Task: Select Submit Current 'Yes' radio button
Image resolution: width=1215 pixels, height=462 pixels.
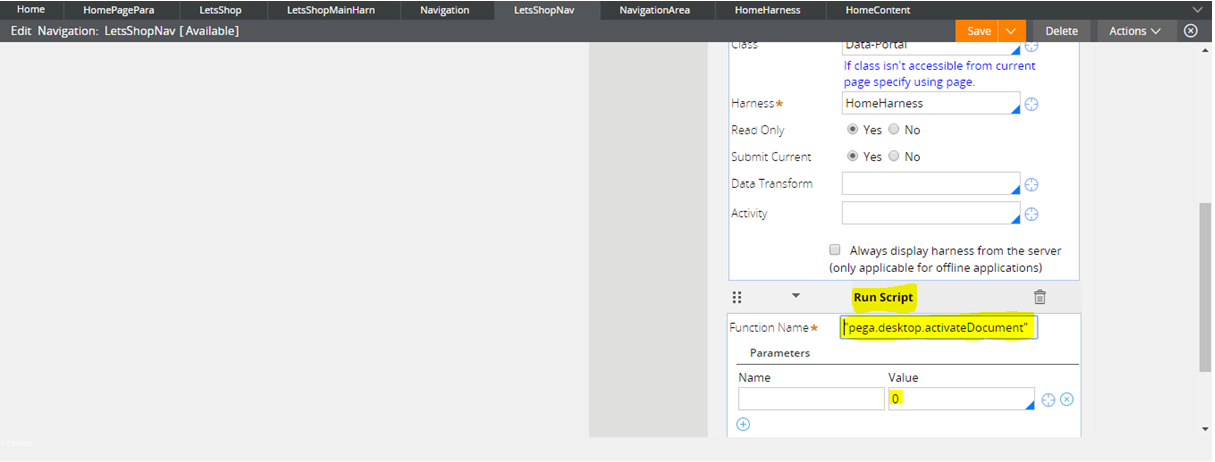Action: [x=853, y=157]
